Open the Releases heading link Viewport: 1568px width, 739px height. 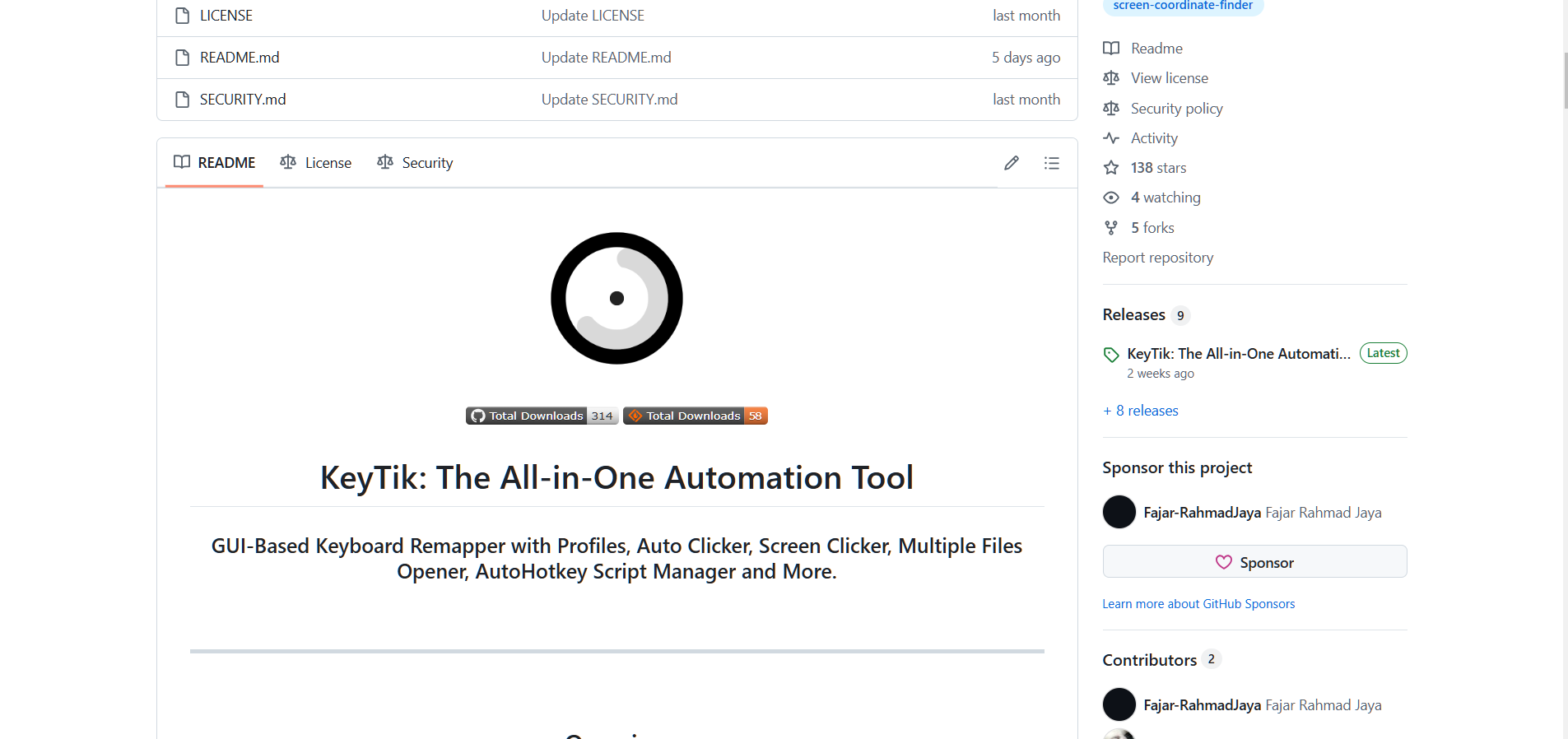[1134, 314]
